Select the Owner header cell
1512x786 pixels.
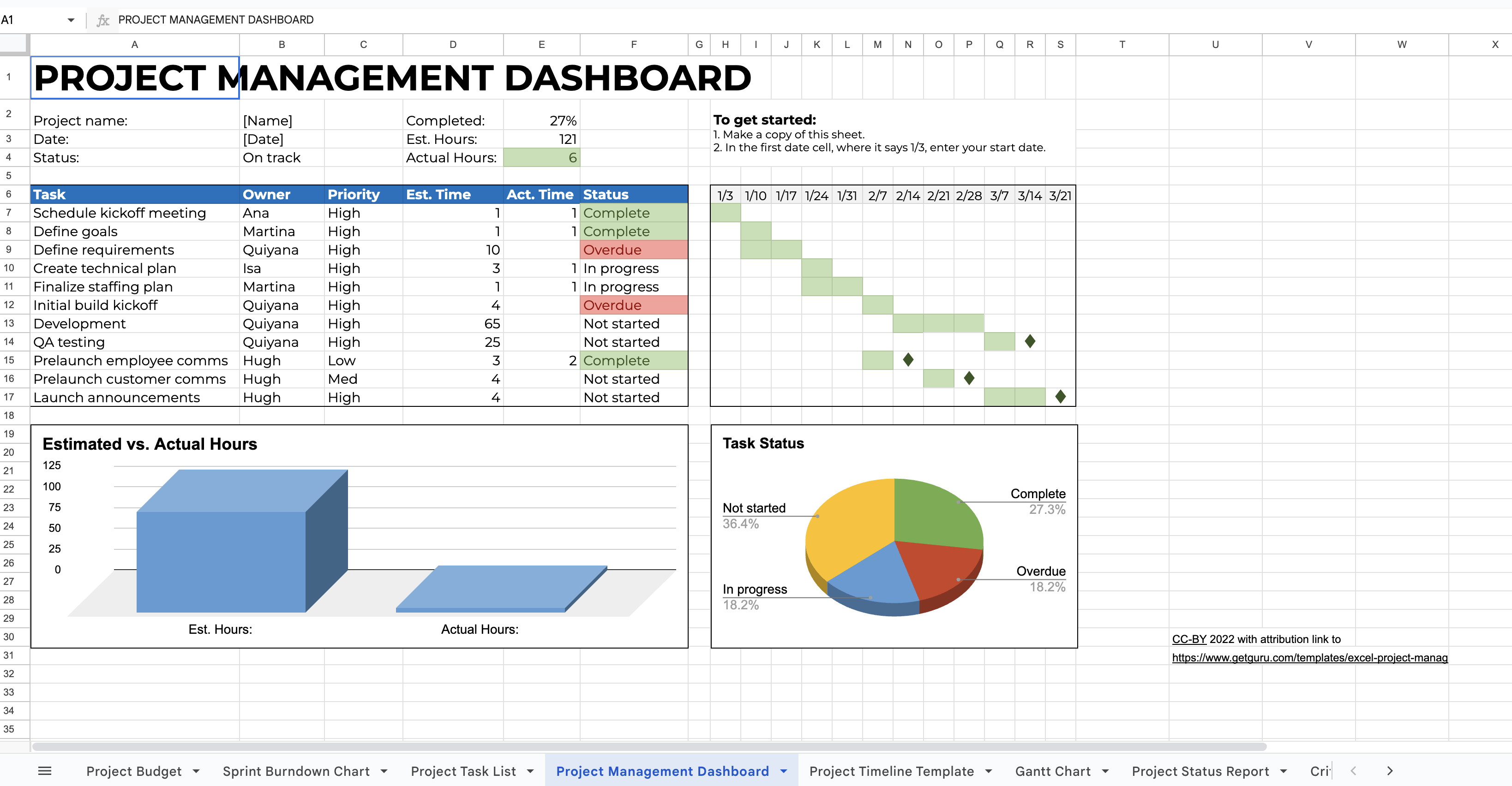coord(282,194)
